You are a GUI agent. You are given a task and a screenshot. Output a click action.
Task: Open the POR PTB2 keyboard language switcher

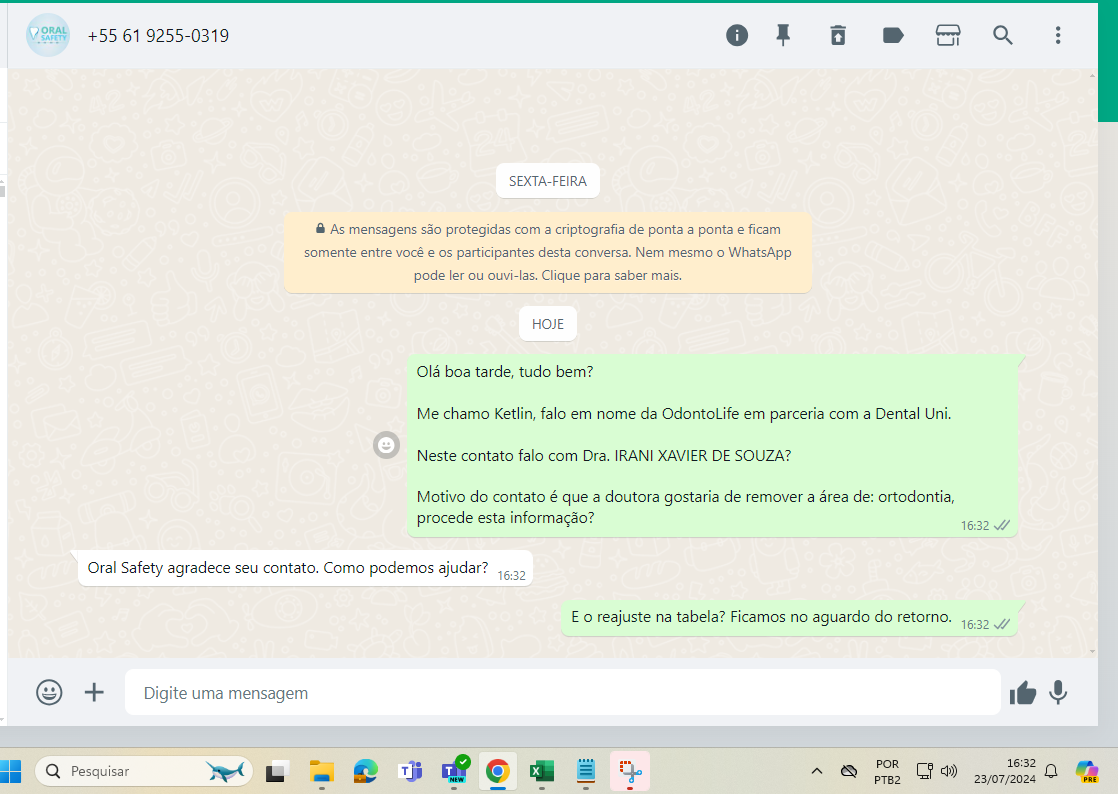point(888,772)
